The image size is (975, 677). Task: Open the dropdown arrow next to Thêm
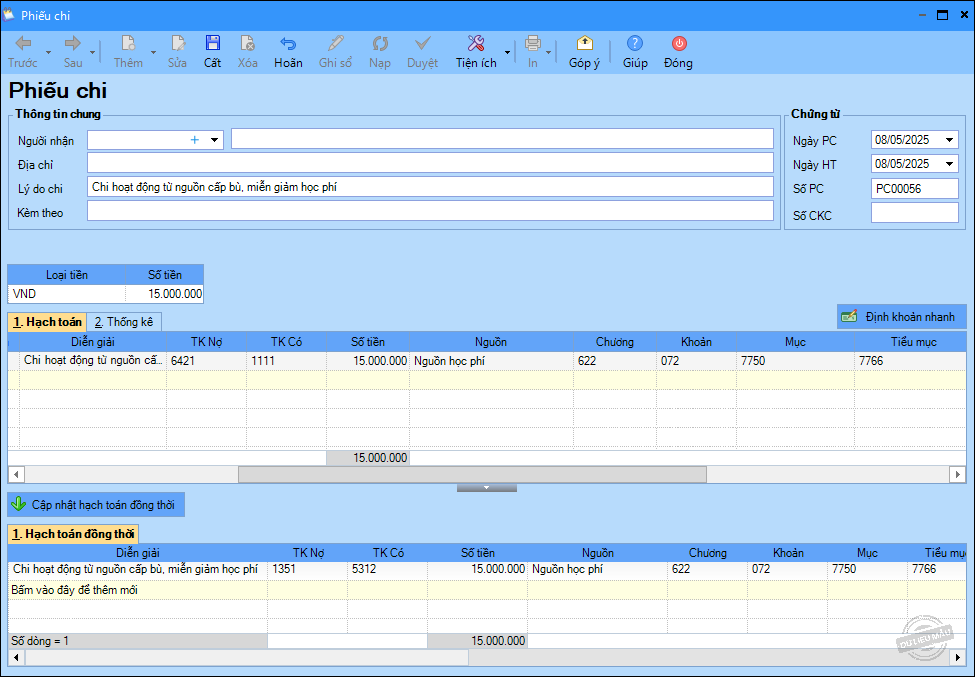tap(153, 53)
